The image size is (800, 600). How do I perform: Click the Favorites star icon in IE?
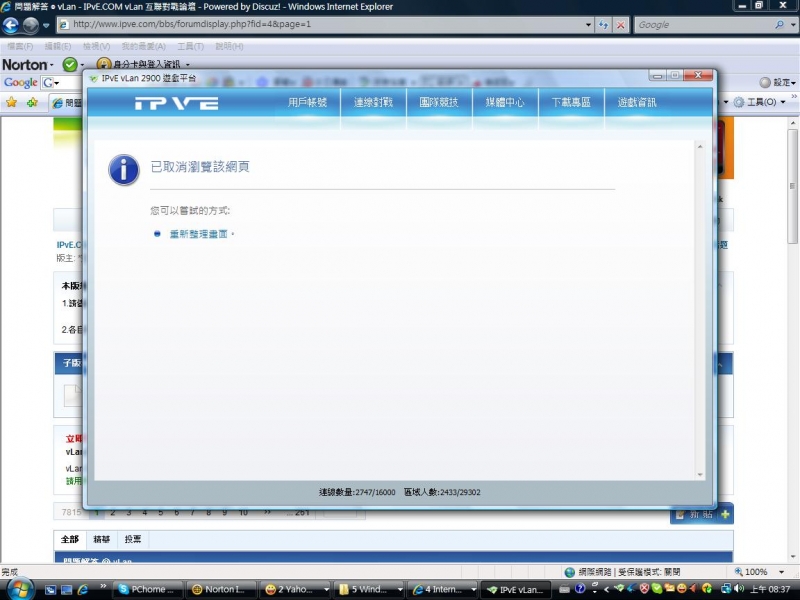point(11,103)
